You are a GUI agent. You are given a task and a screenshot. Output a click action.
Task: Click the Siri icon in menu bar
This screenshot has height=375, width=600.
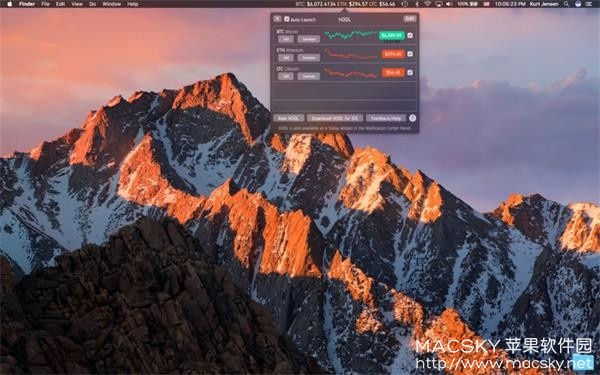point(578,4)
